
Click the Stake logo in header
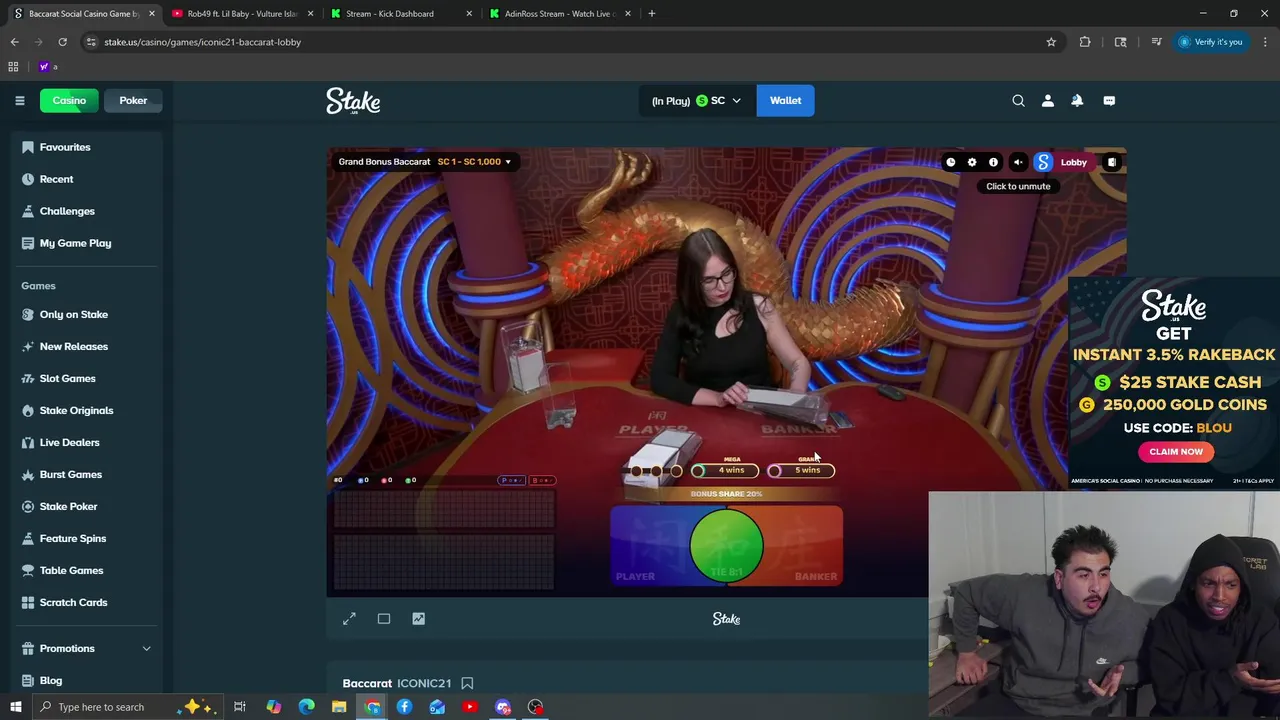pyautogui.click(x=353, y=101)
